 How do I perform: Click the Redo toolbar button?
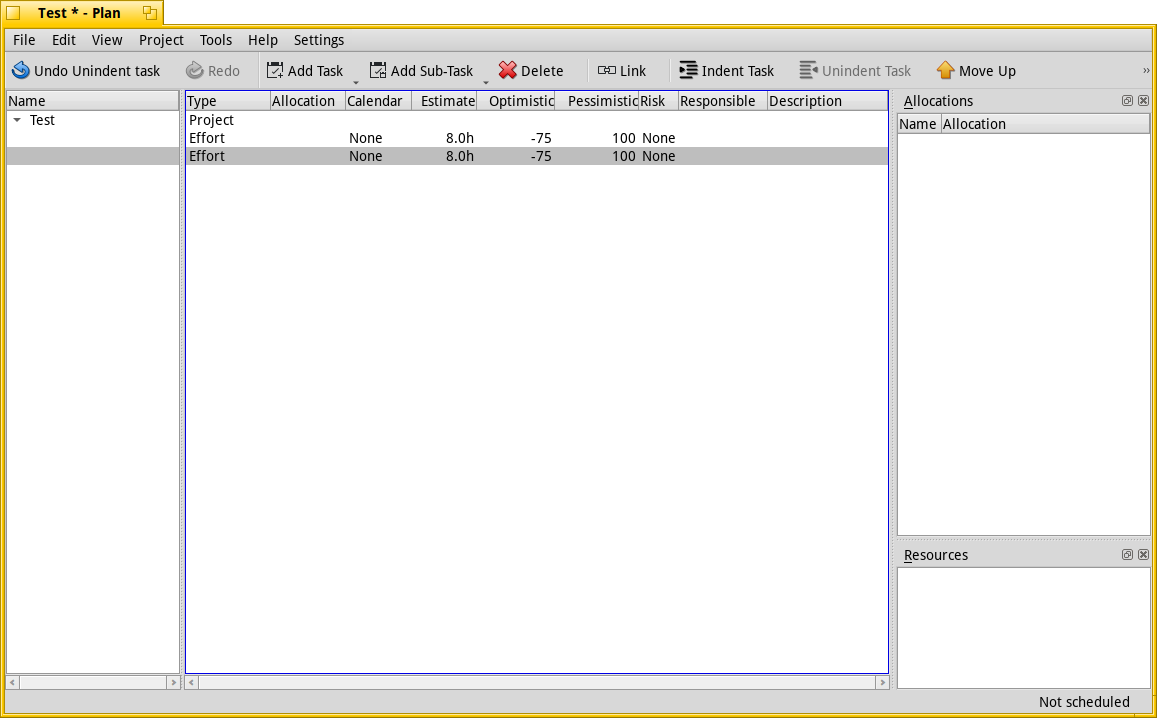coord(213,71)
